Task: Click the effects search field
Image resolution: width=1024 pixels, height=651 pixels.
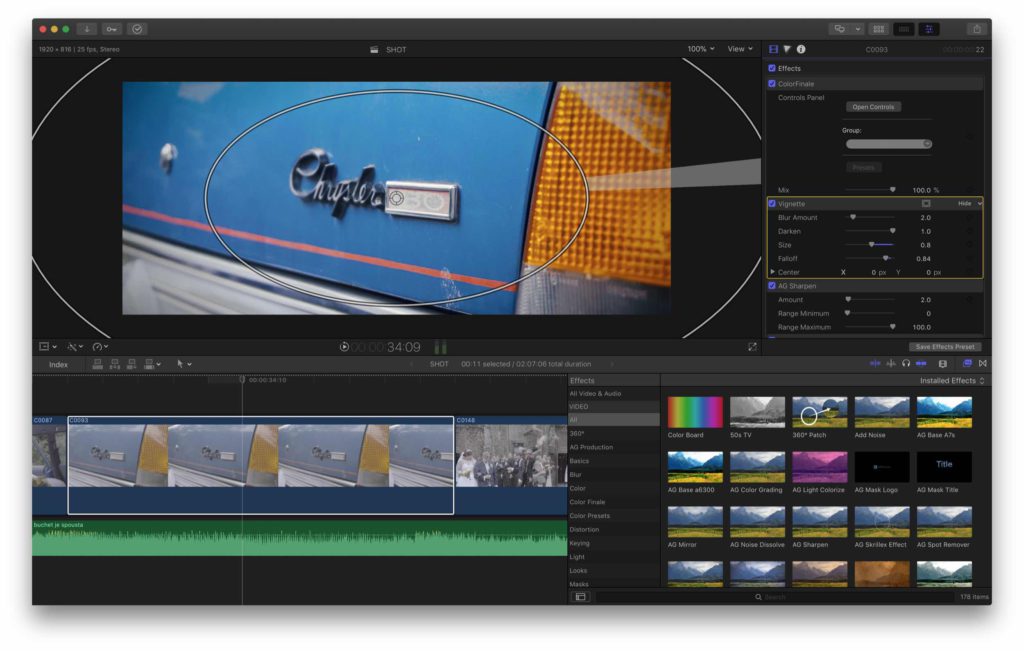Action: click(775, 597)
